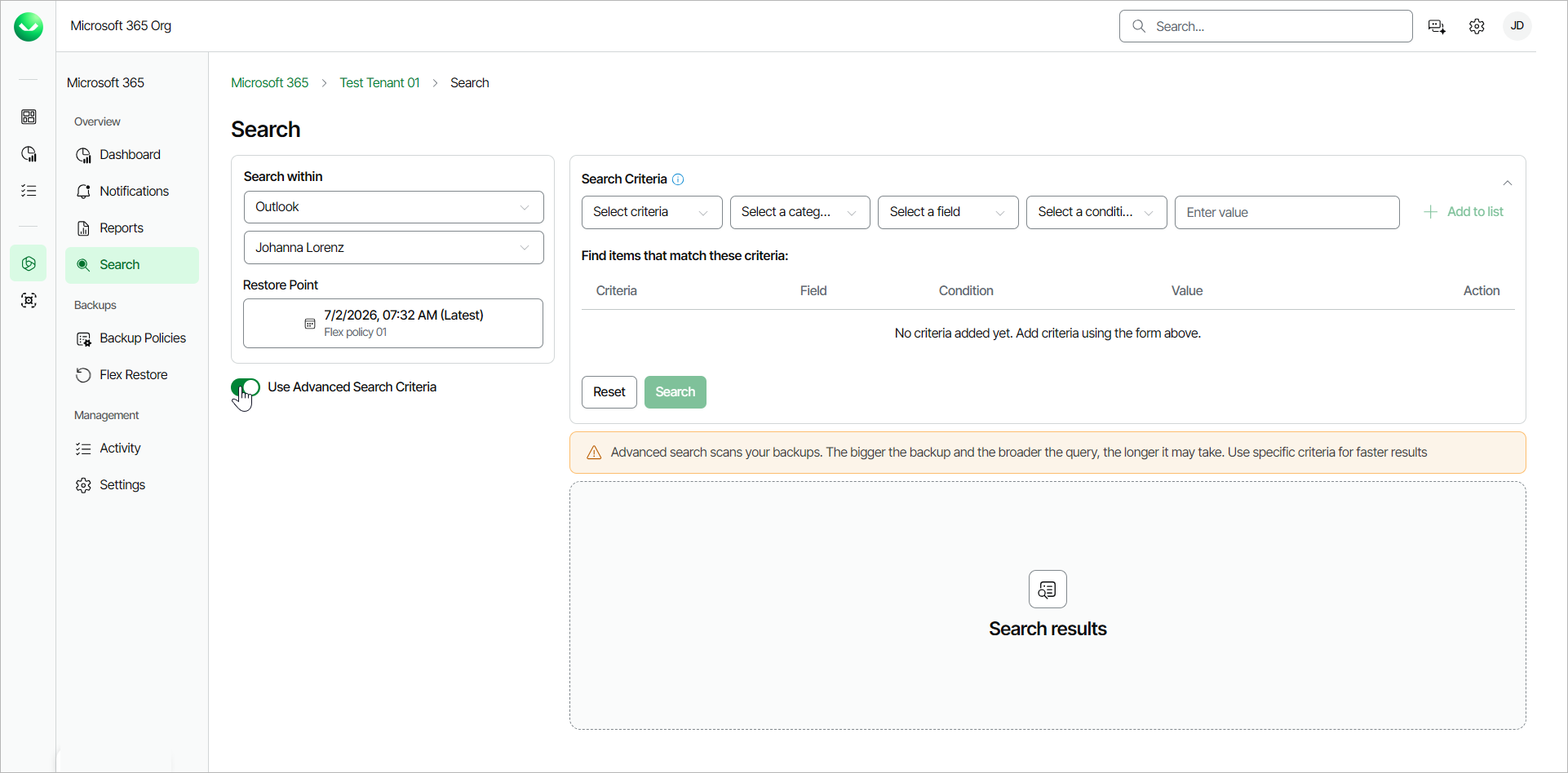Click the 'No criteria added yet' message
Image resolution: width=1568 pixels, height=773 pixels.
[1048, 333]
